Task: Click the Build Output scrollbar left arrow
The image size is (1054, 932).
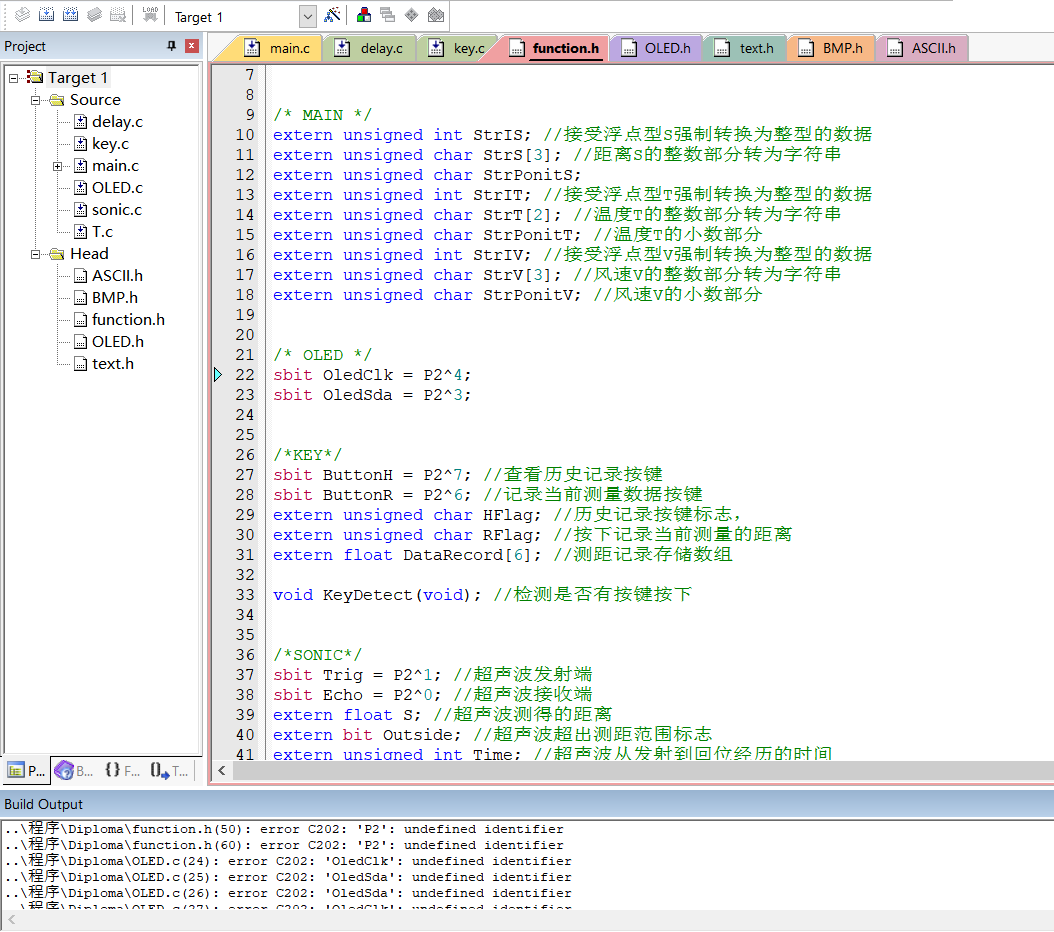Action: click(x=11, y=920)
